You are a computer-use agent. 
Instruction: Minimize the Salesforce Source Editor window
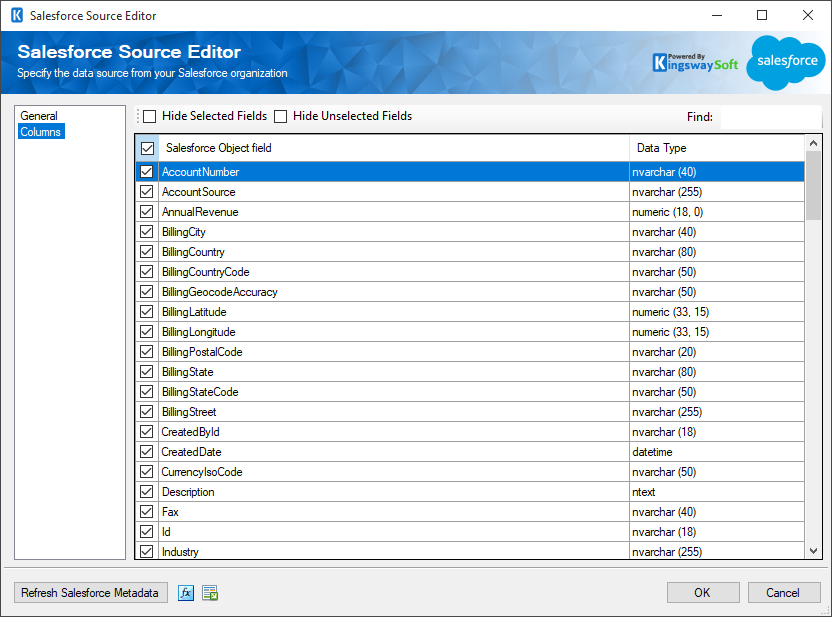tap(717, 15)
